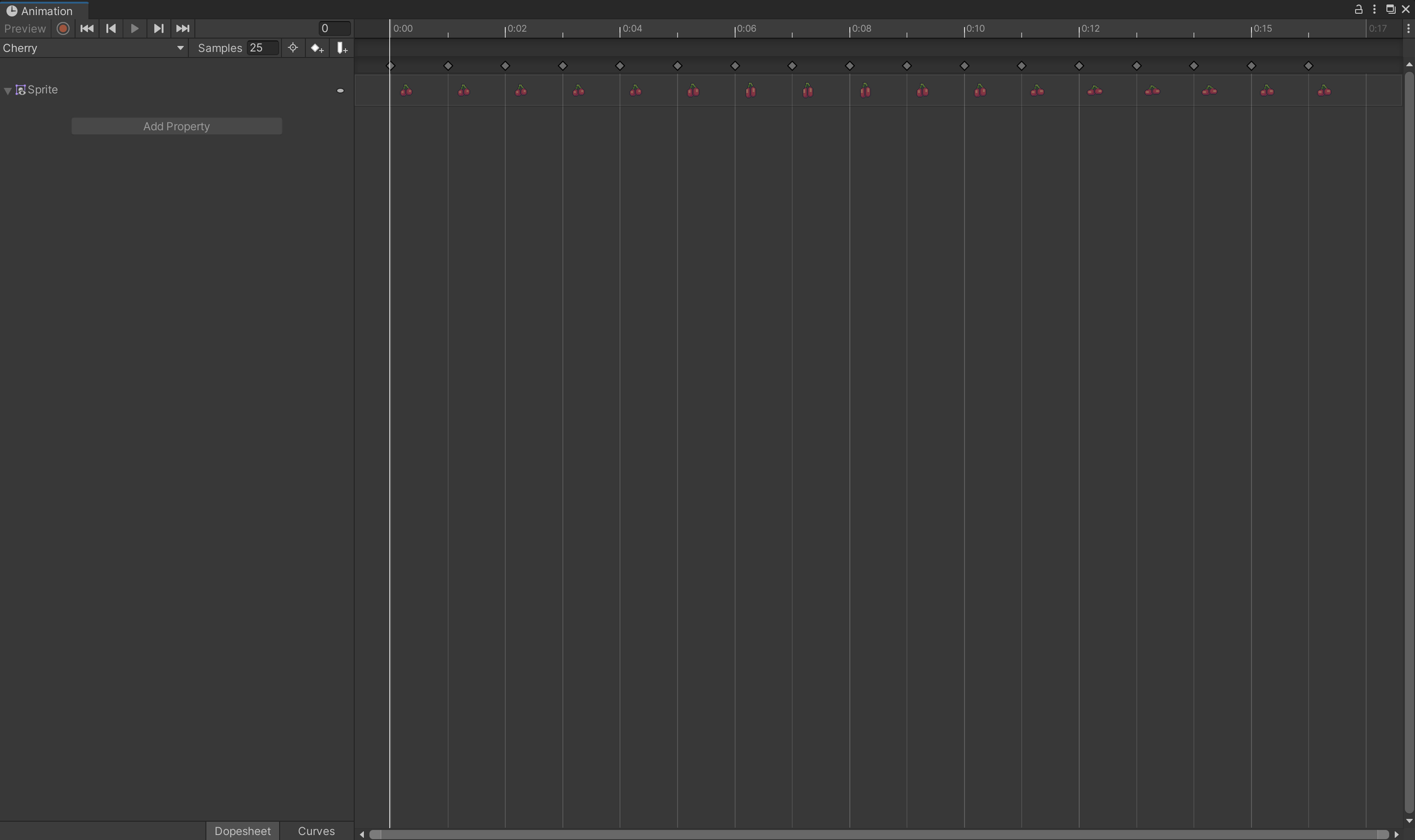
Task: Toggle filter by selection icon
Action: (293, 48)
